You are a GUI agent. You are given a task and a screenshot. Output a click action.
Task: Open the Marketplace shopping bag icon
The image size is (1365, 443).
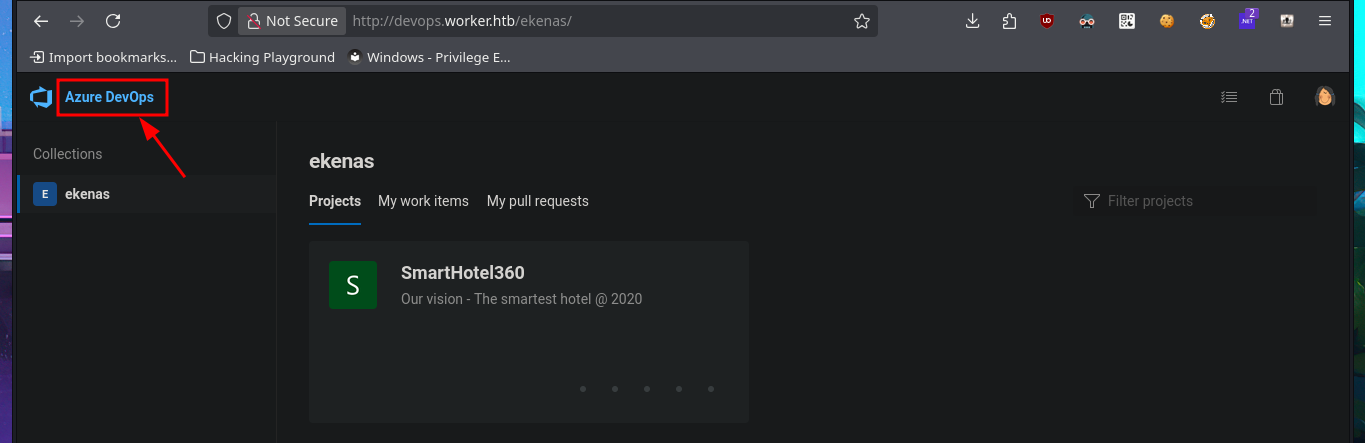(x=1276, y=97)
